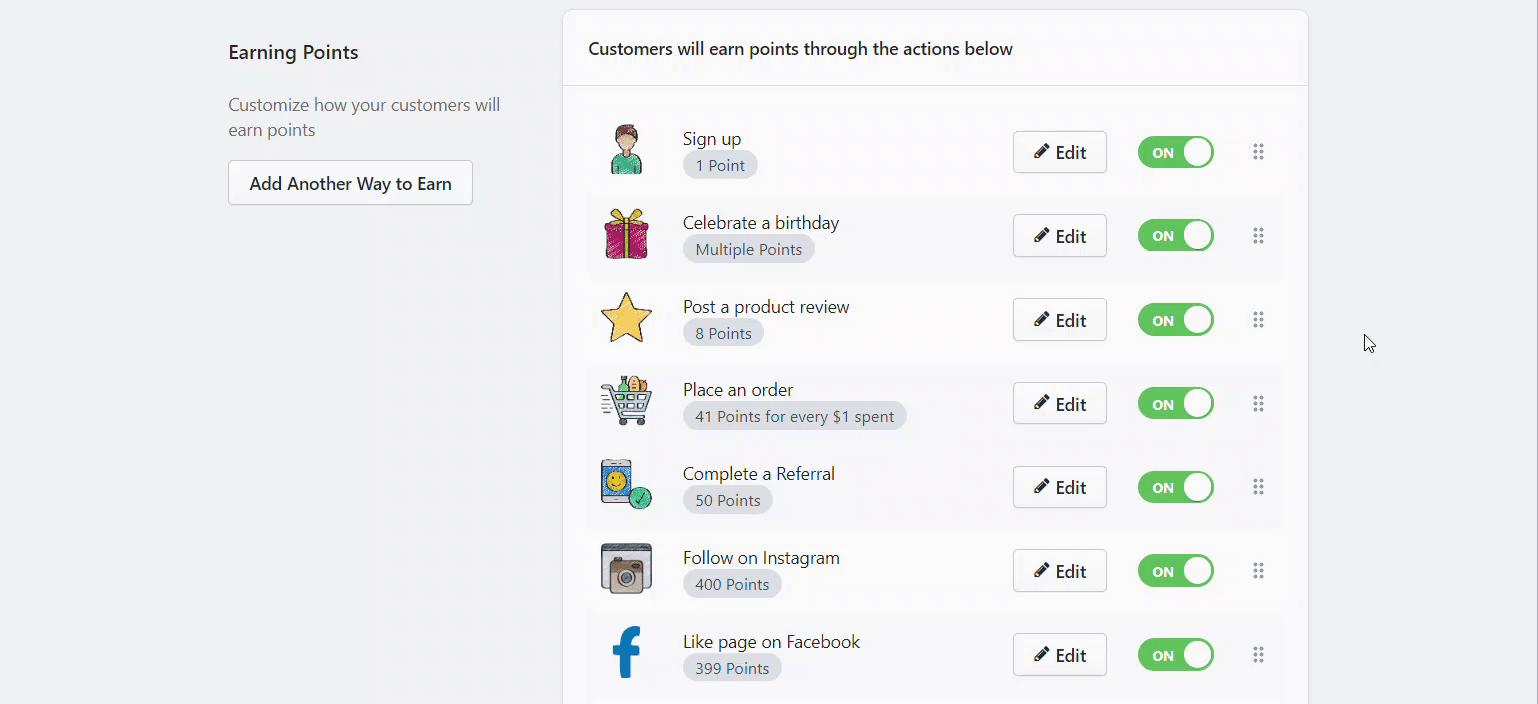Screen dimensions: 1538x704
Task: Grab the drag handle for Sign up row
Action: pos(1258,152)
